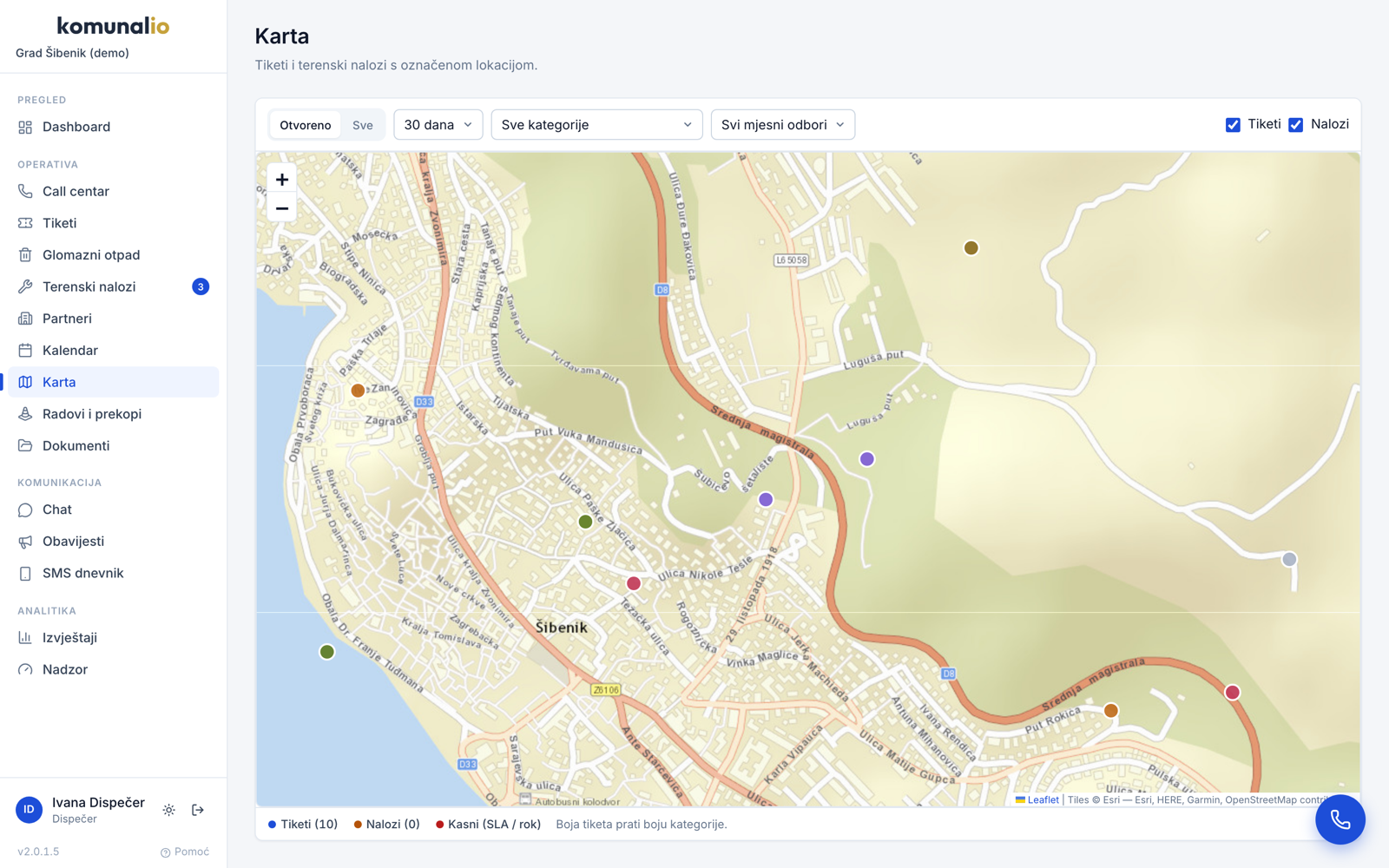
Task: Click the Tiketi ticket icon
Action: pyautogui.click(x=25, y=223)
